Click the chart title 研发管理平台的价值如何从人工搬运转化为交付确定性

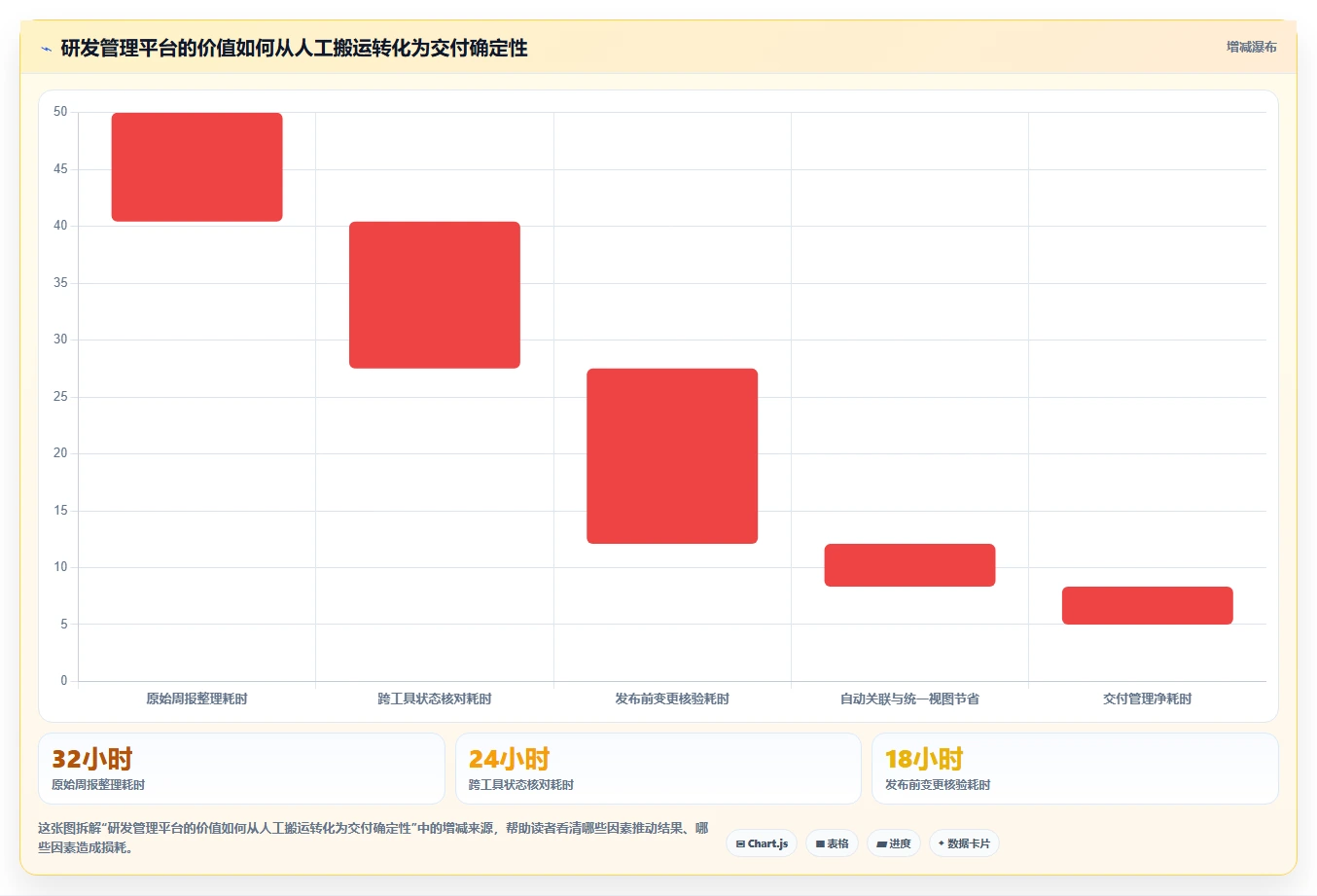(294, 49)
